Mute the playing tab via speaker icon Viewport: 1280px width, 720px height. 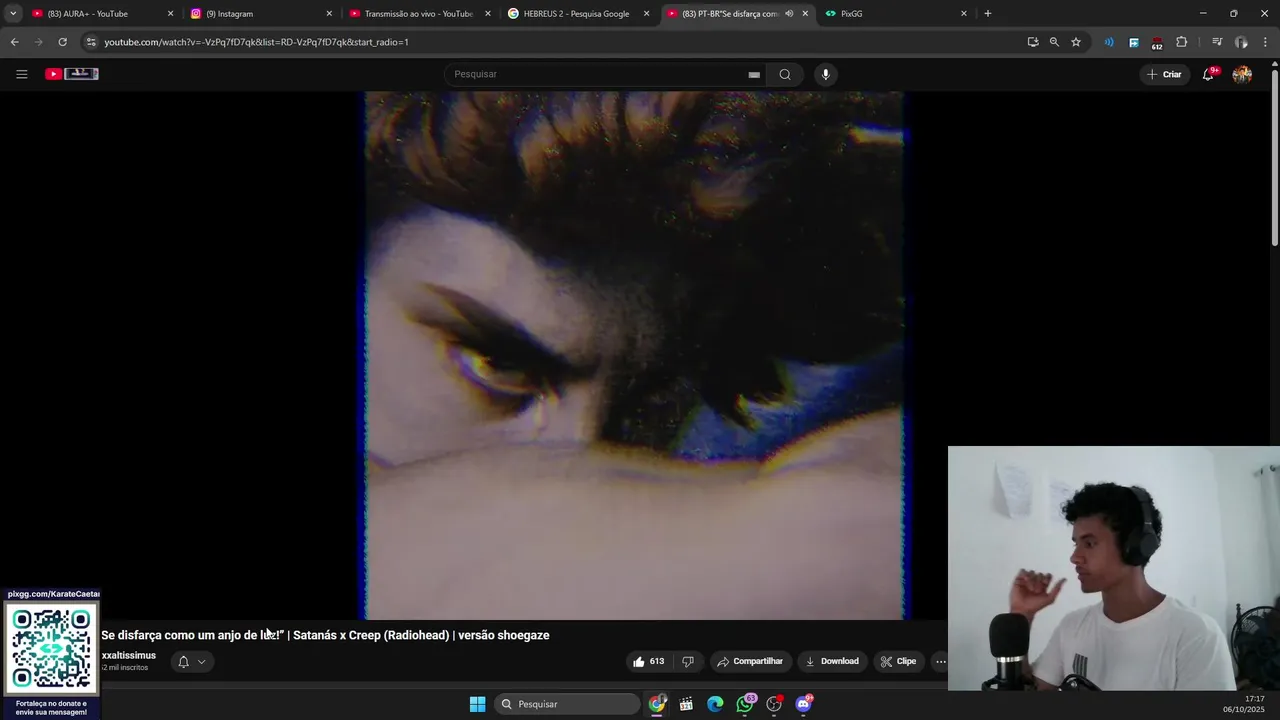pos(789,14)
